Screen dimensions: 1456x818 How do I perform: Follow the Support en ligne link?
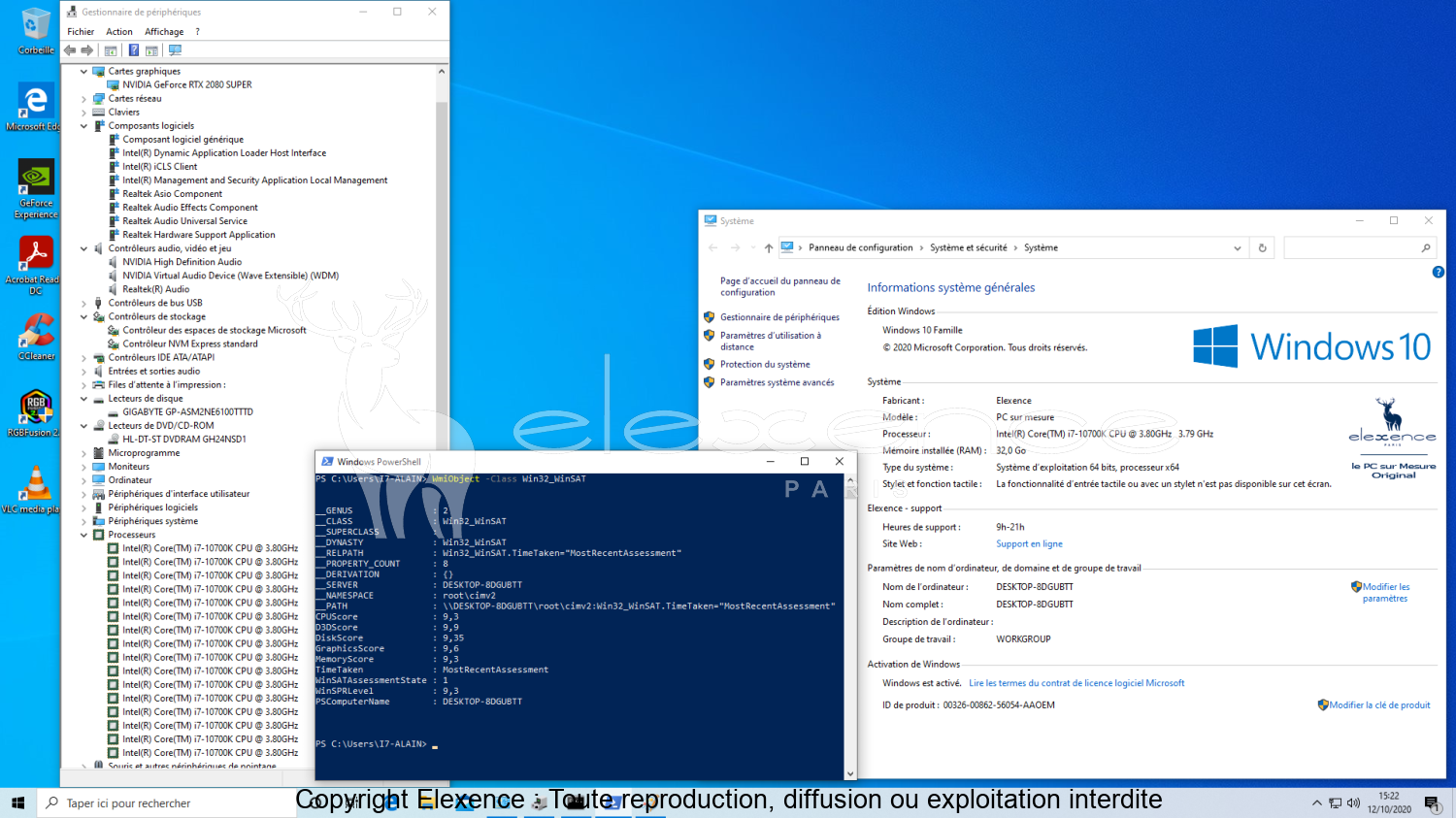[x=1029, y=543]
